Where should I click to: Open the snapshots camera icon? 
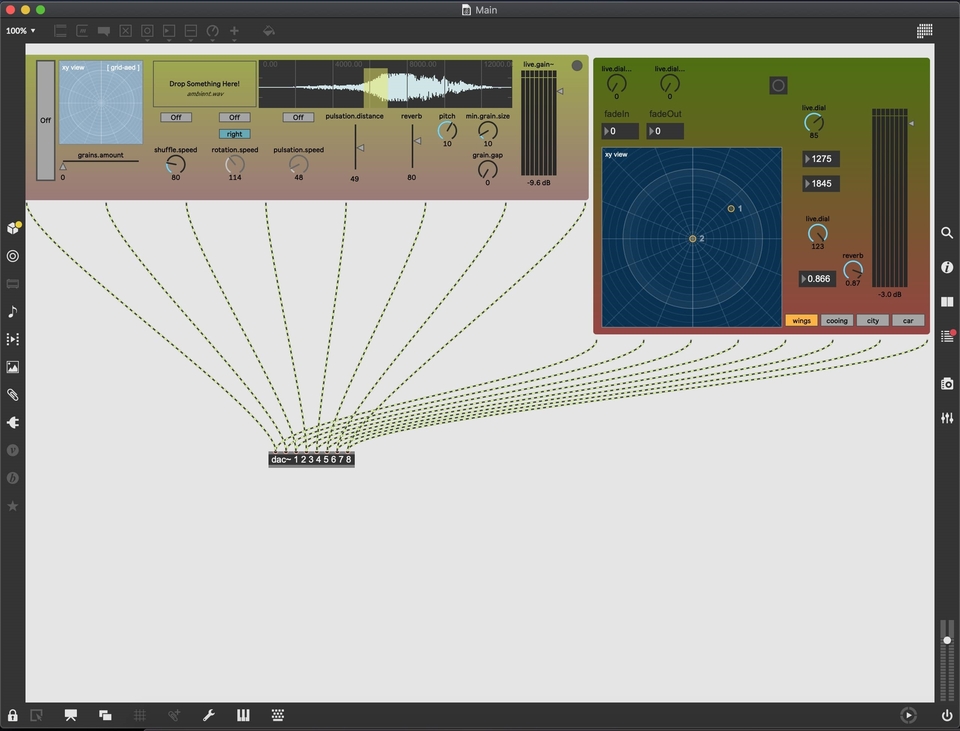pos(947,384)
